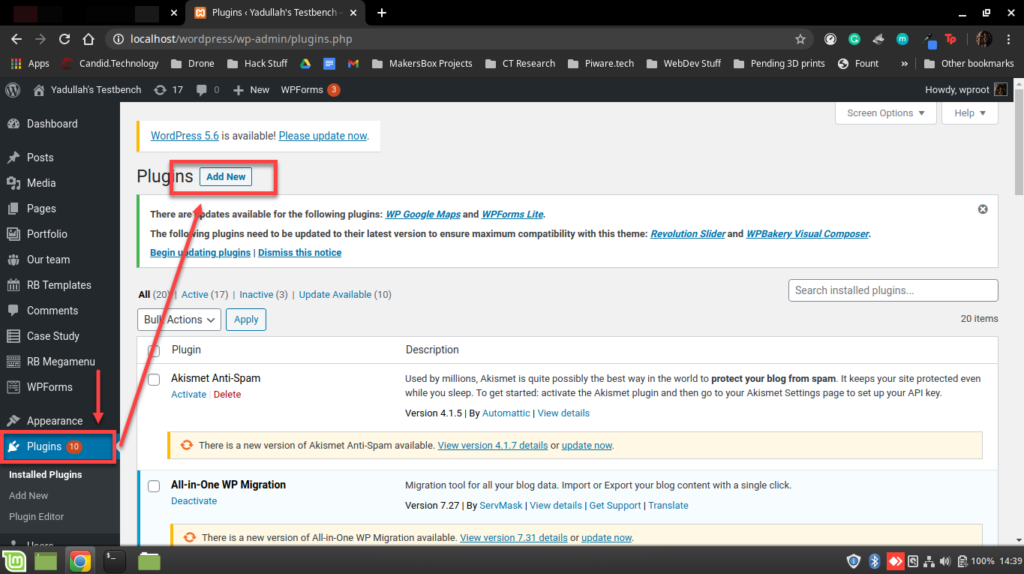
Task: Open View version 7.31 details link
Action: pos(513,537)
